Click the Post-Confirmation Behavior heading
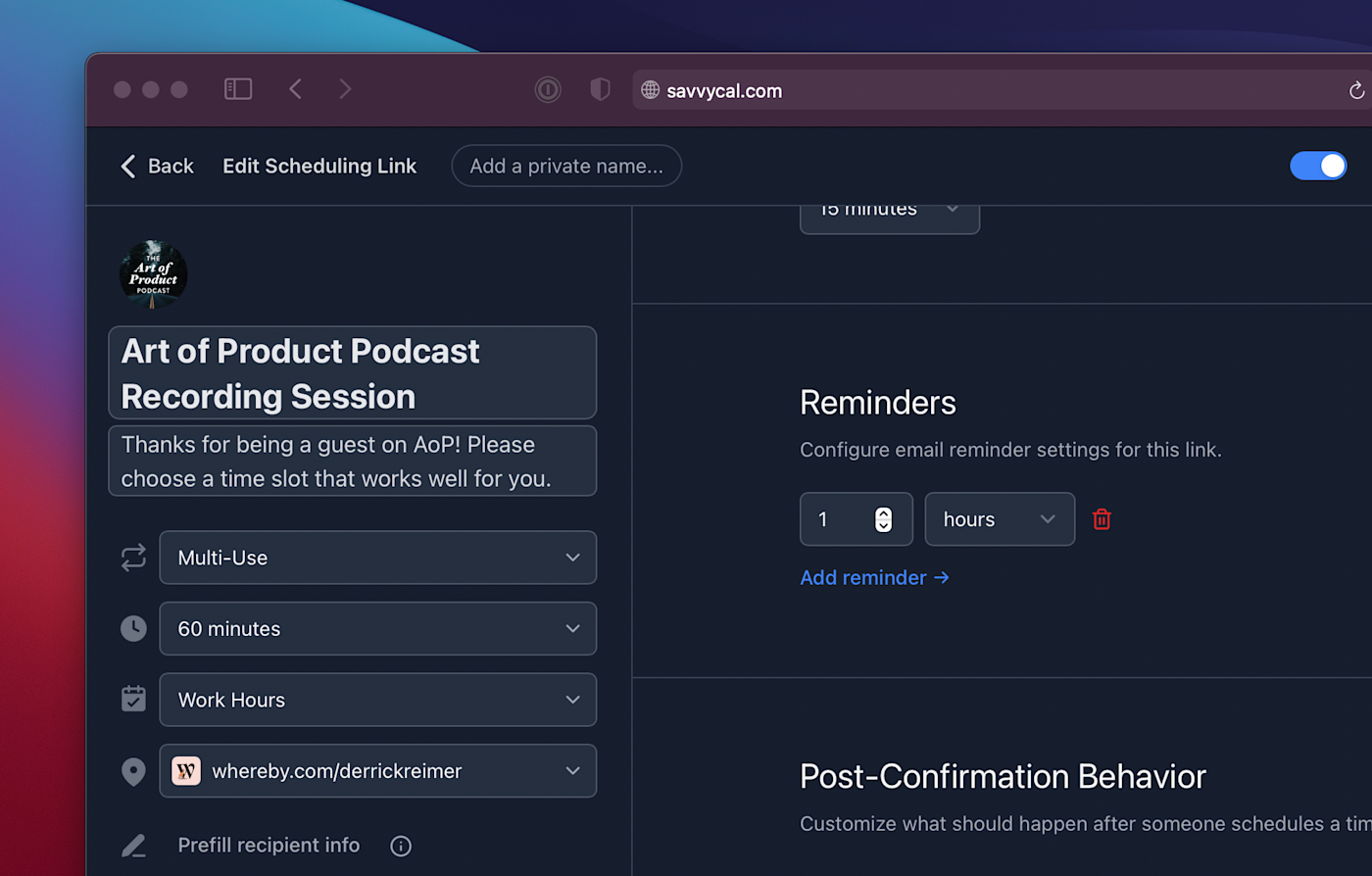This screenshot has width=1372, height=876. coord(1003,776)
